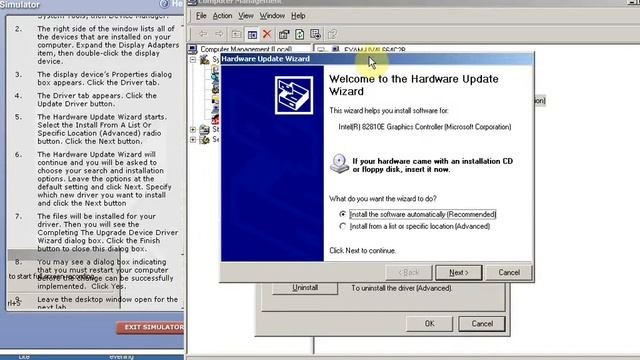Click simulator instruction step 5 text
The image size is (640, 360).
102,129
